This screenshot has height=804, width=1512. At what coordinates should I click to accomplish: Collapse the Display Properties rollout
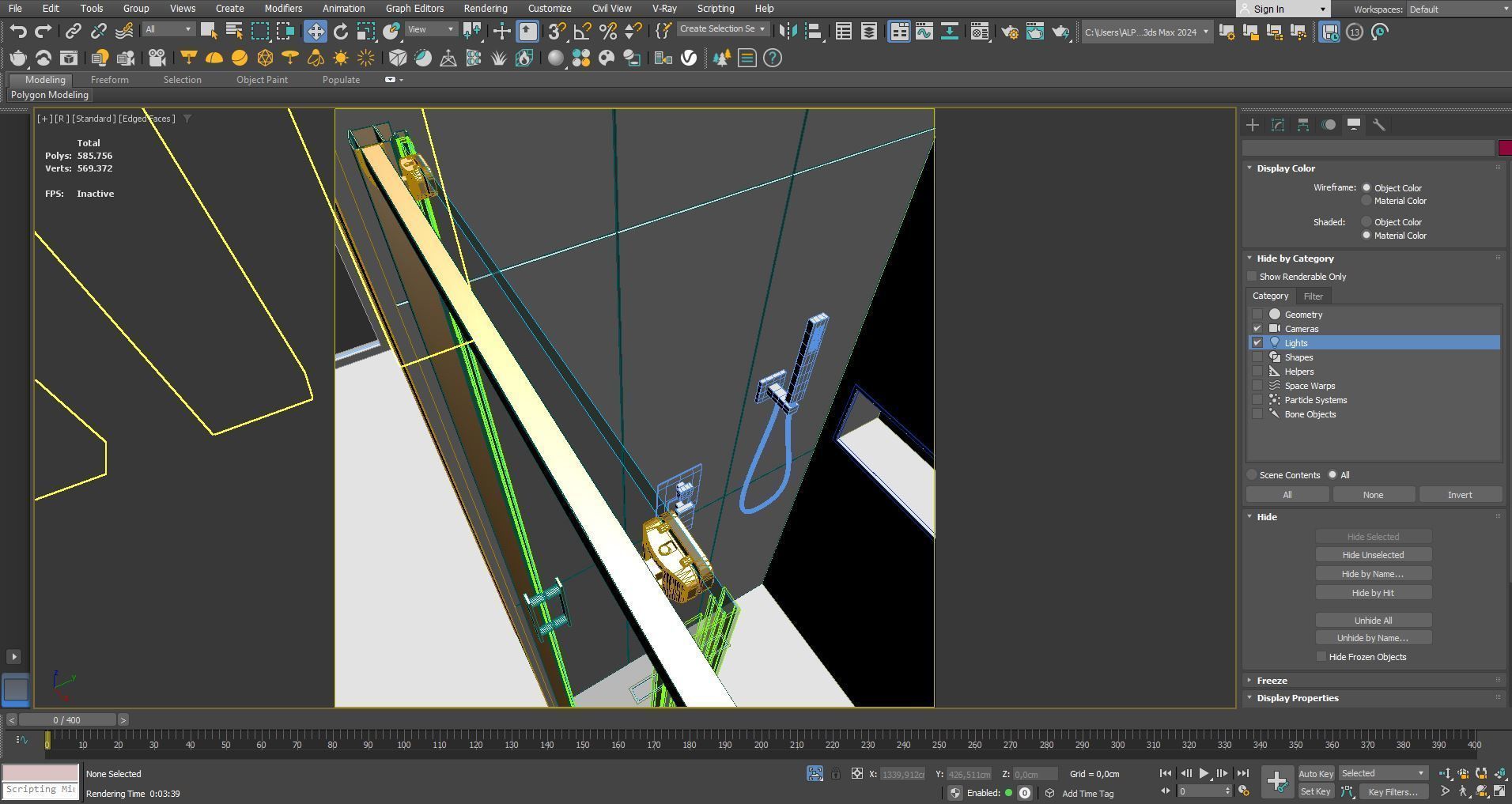1298,698
